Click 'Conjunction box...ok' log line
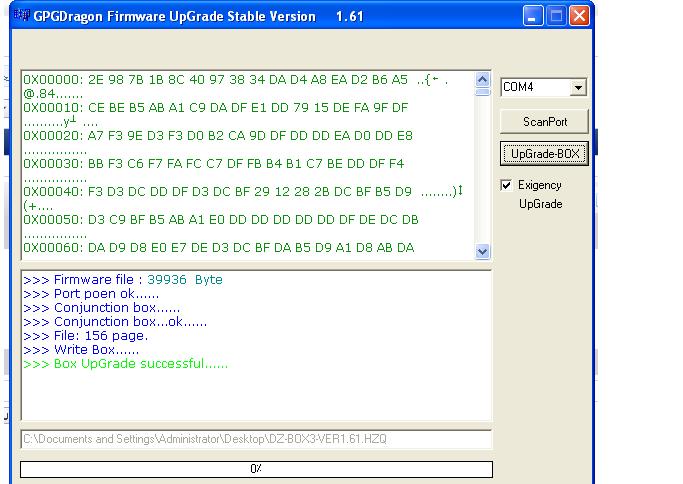The image size is (683, 484). pyautogui.click(x=115, y=322)
